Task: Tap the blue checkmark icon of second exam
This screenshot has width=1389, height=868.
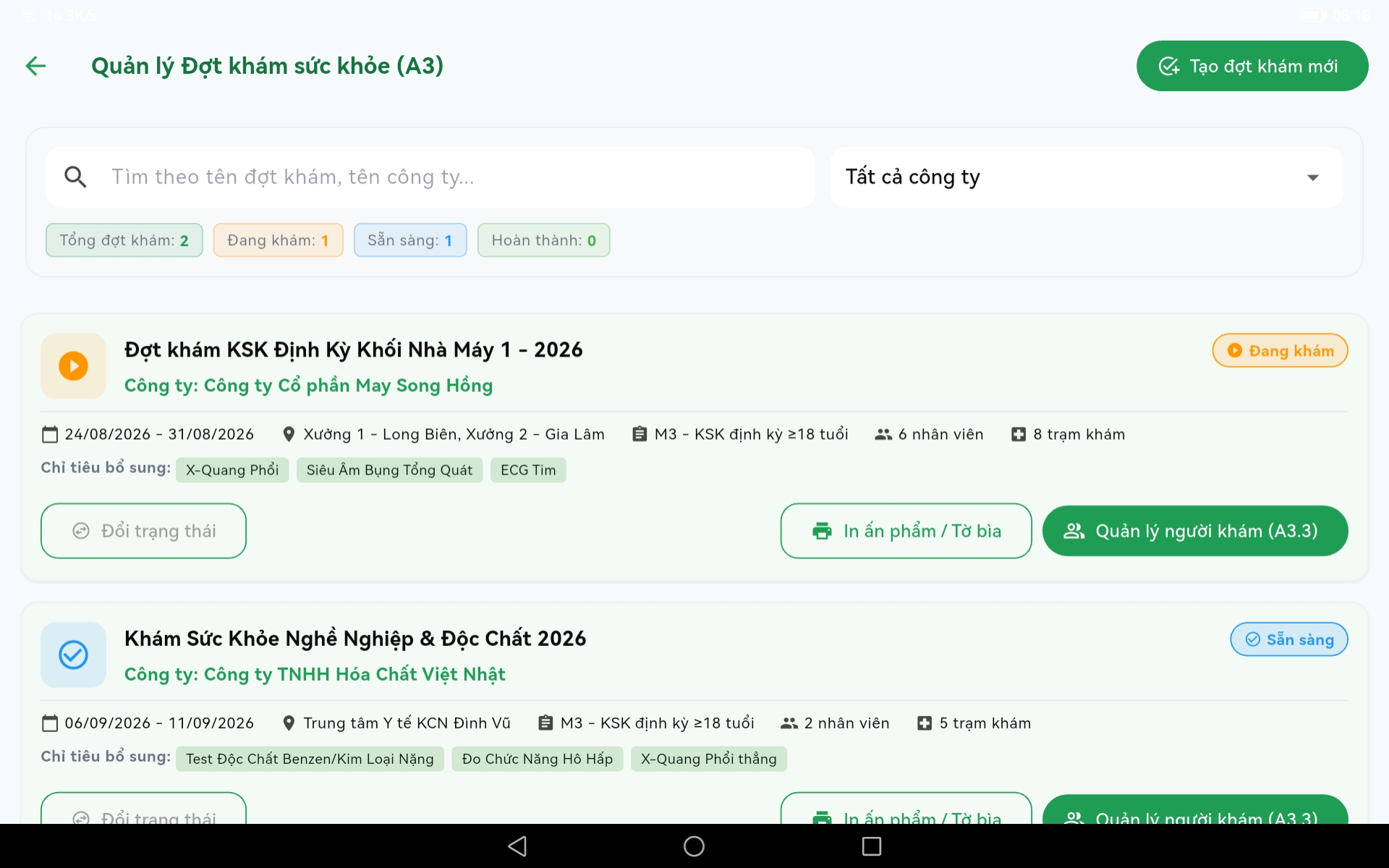Action: coord(73,655)
